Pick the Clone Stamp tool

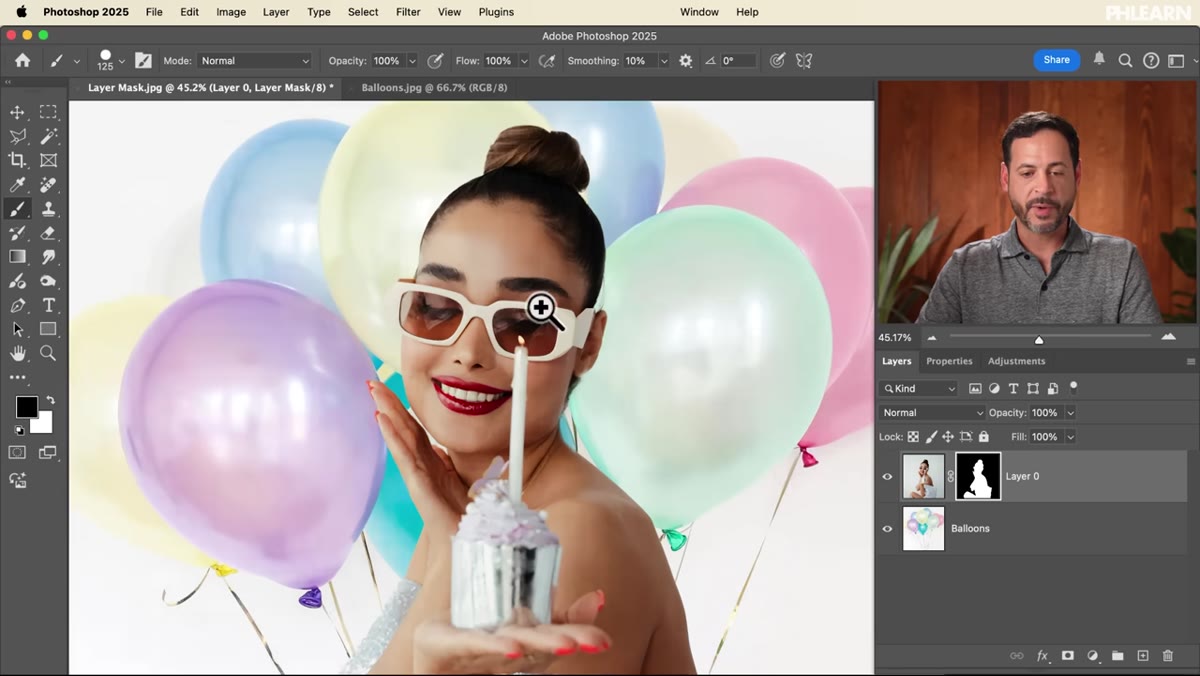48,209
